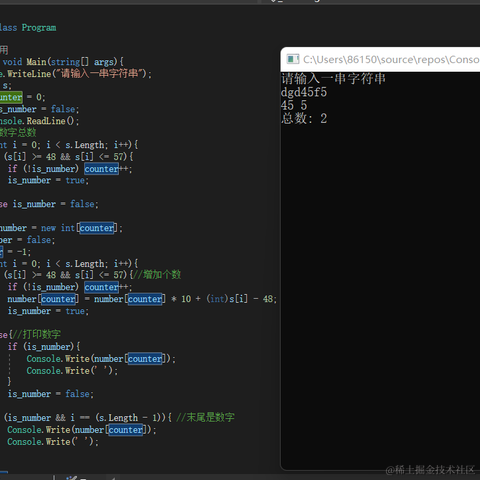Click the console output line "45 5"
Viewport: 480px width, 480px height.
click(x=294, y=105)
